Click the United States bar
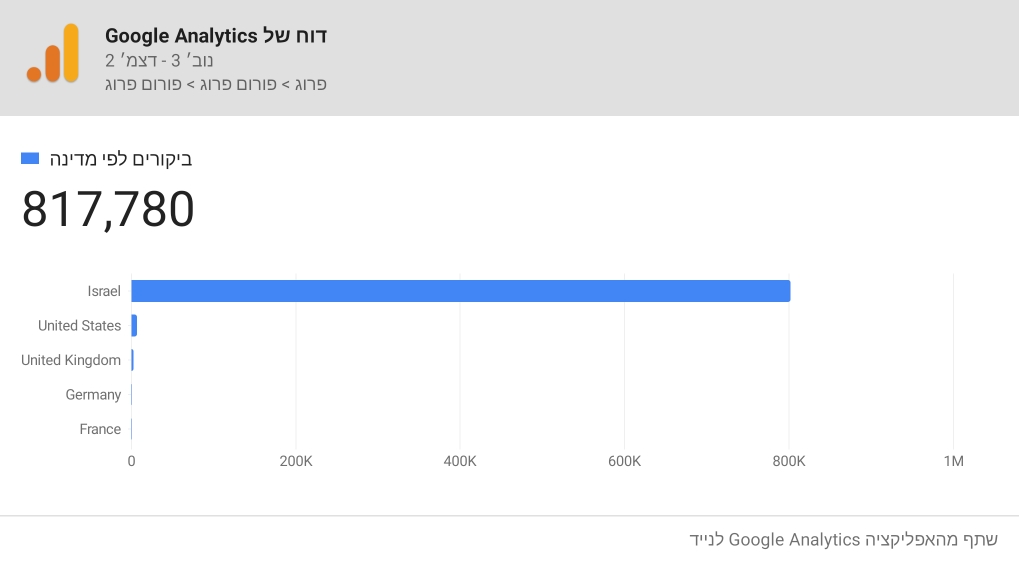The image size is (1019, 561). coord(134,325)
